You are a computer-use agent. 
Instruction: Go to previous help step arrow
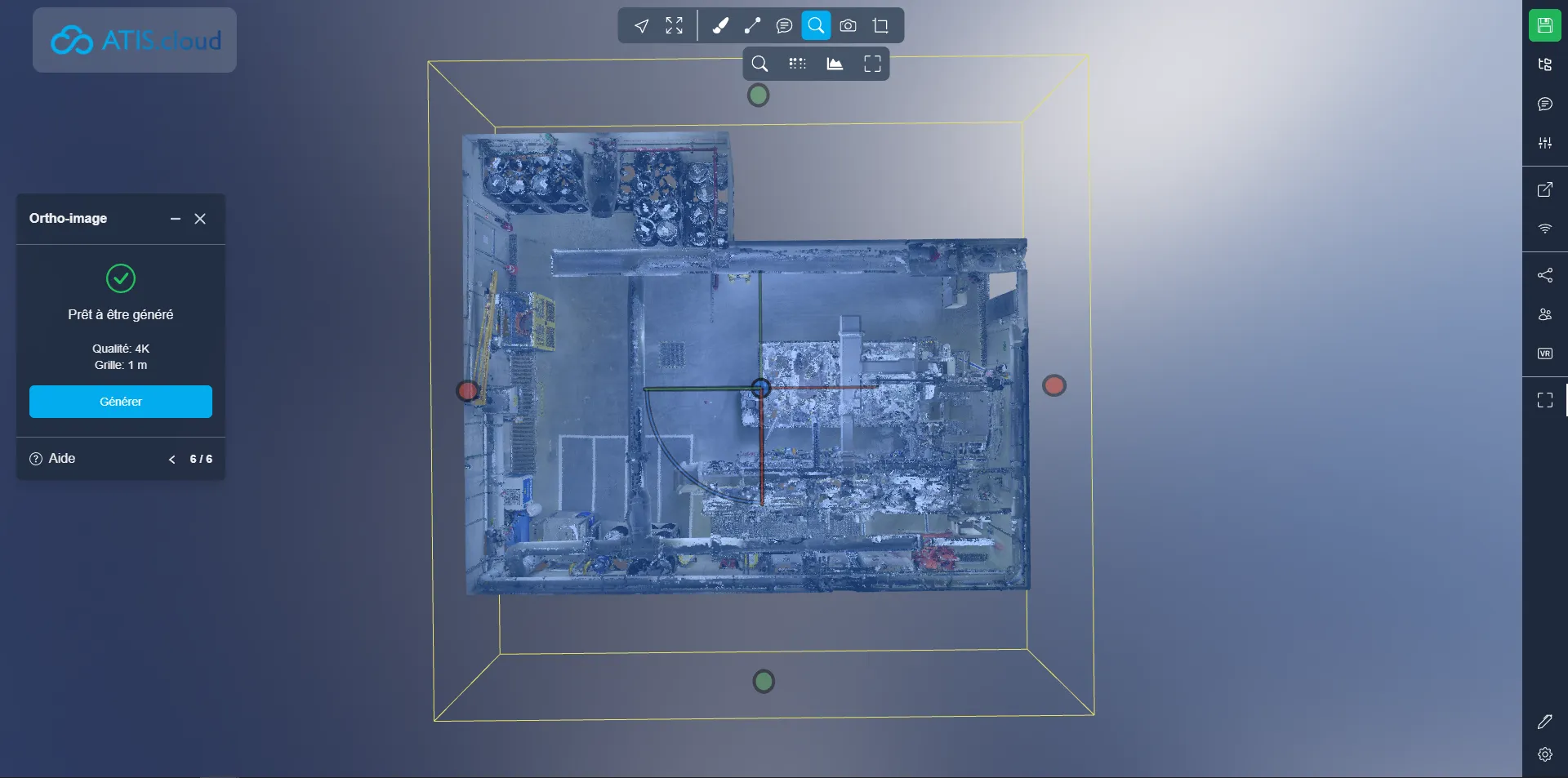click(172, 459)
